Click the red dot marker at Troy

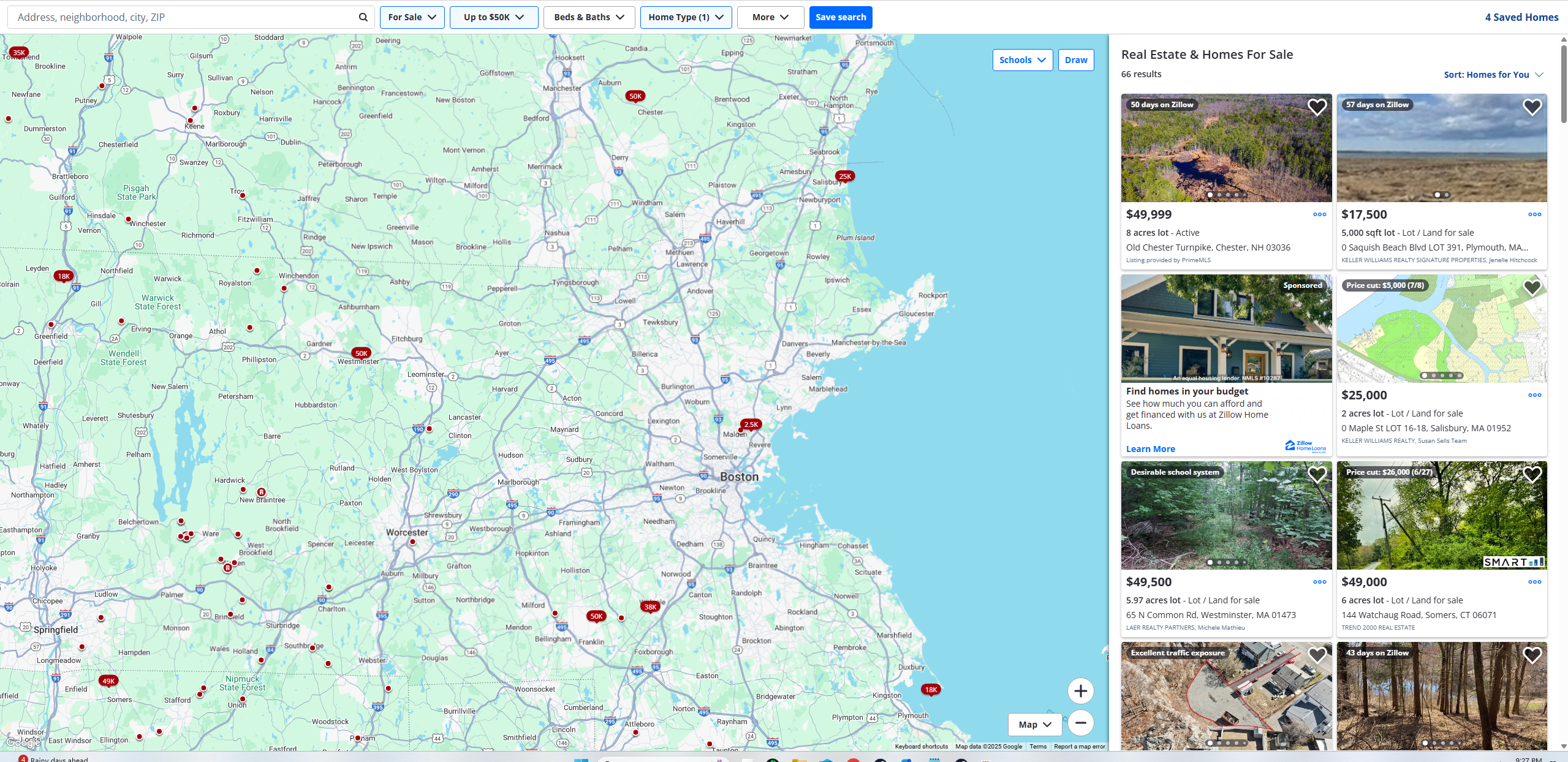[243, 196]
